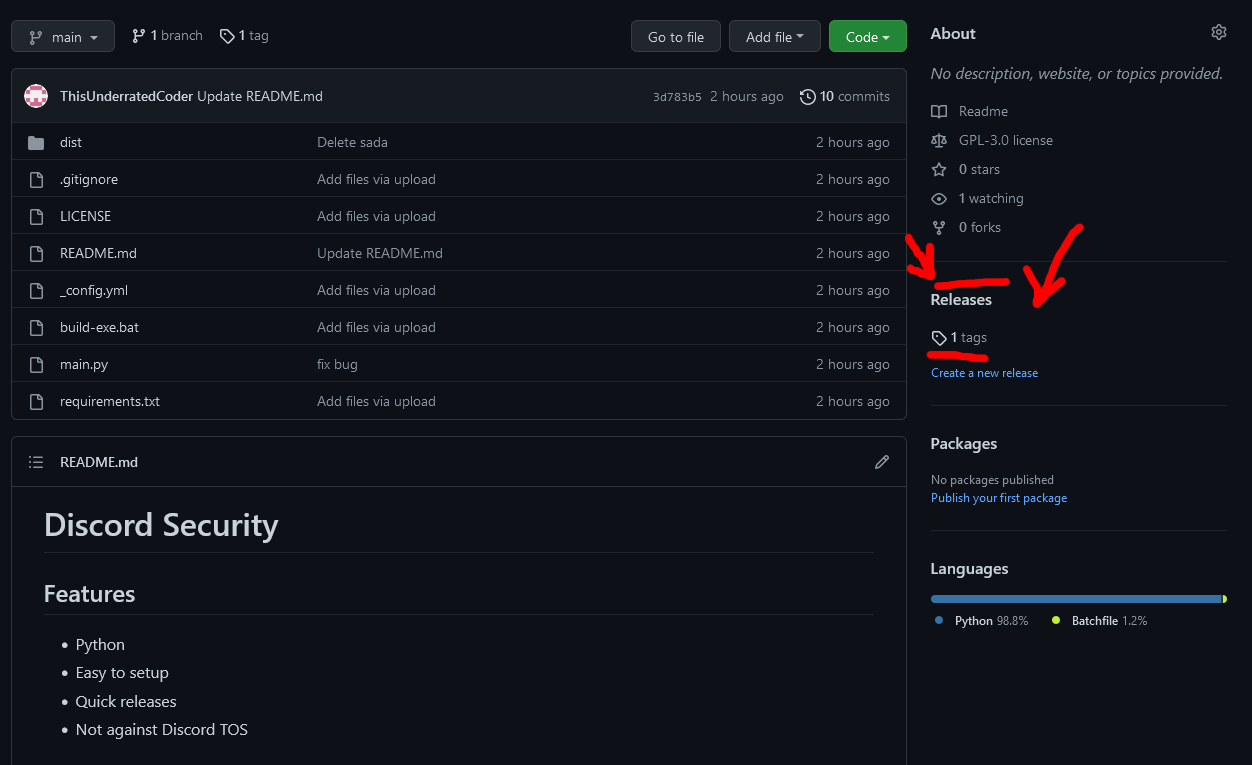Open the 1 tag listing

click(x=243, y=35)
